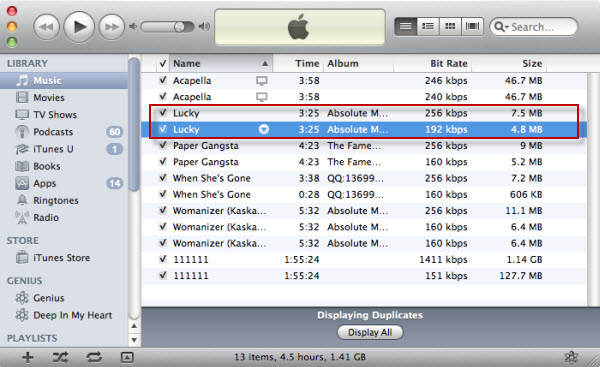Screen dimensions: 600x367
Task: Uncheck Paper Gangsta at 256 kbps
Action: (x=163, y=145)
